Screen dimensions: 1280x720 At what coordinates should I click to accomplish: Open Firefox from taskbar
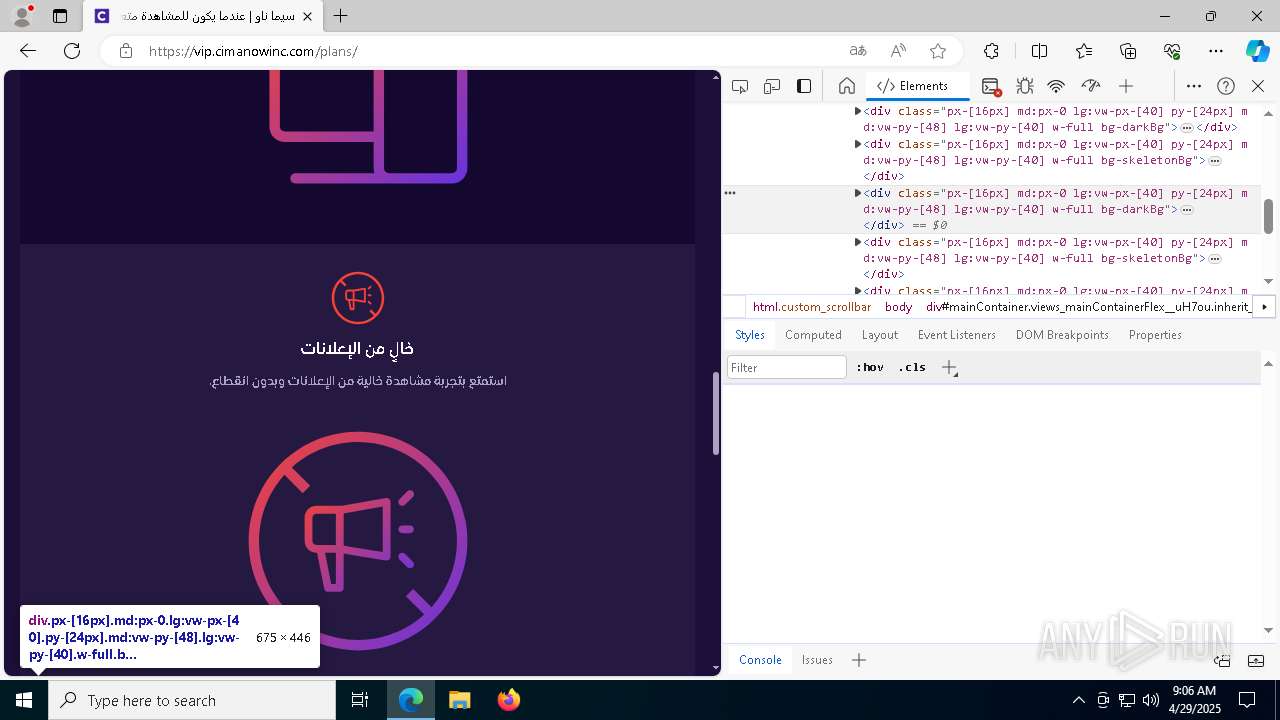click(x=509, y=700)
